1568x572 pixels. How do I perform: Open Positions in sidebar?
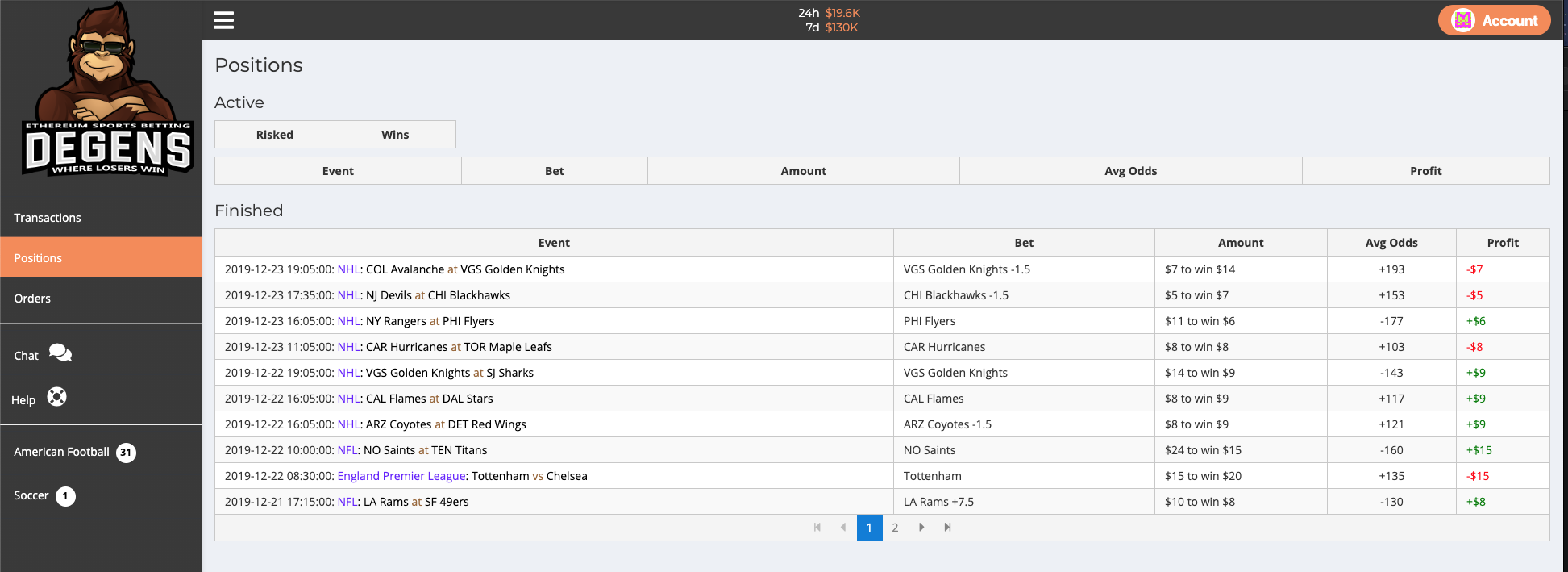(101, 257)
